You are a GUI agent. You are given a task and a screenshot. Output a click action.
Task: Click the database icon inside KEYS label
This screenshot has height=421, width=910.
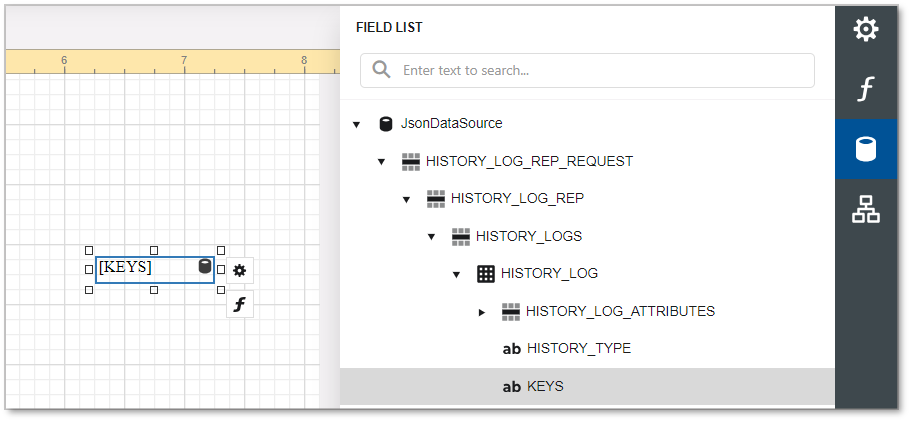[x=204, y=267]
